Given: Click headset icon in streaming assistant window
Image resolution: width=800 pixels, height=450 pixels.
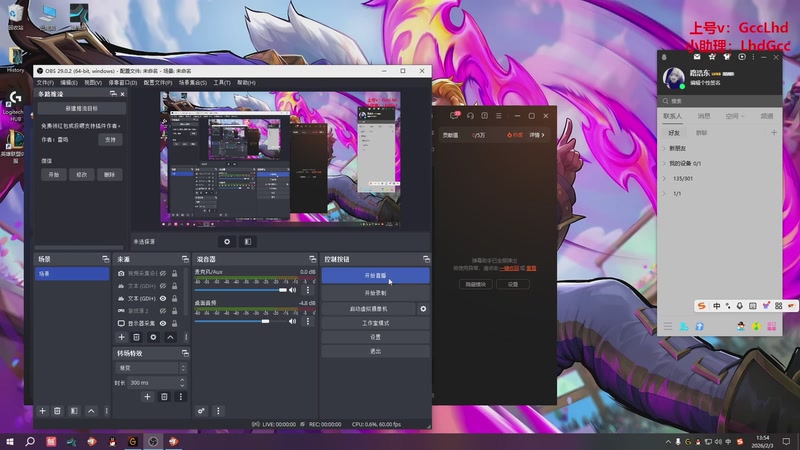Looking at the screenshot, I should click(x=470, y=116).
